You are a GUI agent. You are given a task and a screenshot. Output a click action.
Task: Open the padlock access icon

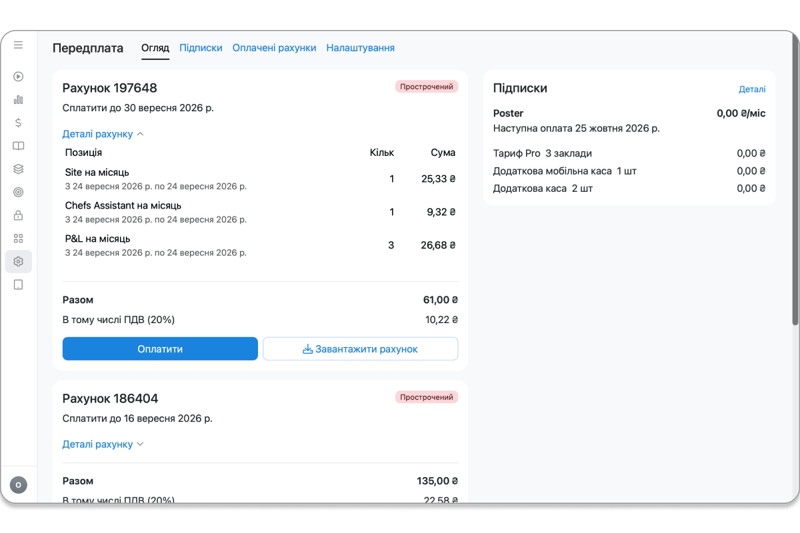tap(18, 215)
